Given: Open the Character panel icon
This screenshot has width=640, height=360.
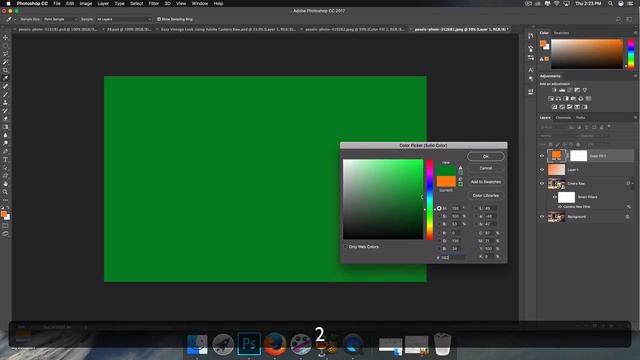Looking at the screenshot, I should click(x=531, y=70).
